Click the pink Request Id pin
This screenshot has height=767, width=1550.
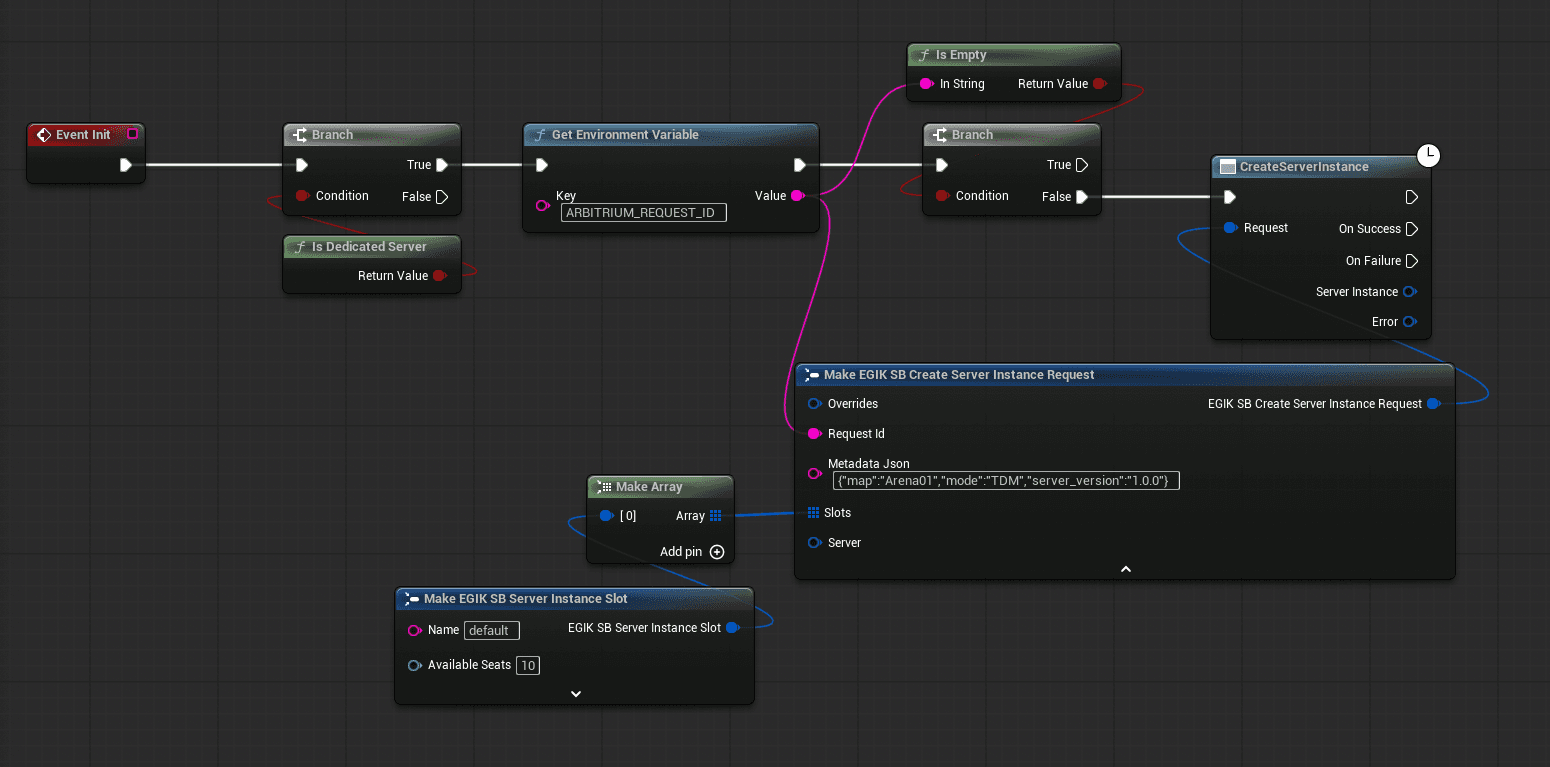815,434
